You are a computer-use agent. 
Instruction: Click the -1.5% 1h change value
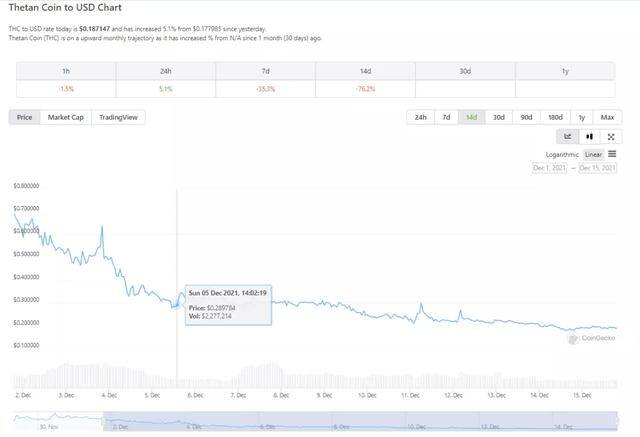click(x=66, y=89)
